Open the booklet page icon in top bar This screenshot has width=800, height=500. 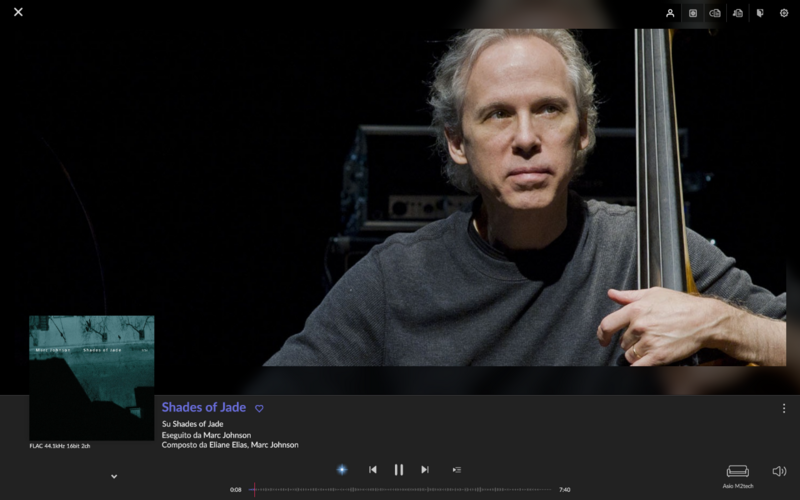760,13
